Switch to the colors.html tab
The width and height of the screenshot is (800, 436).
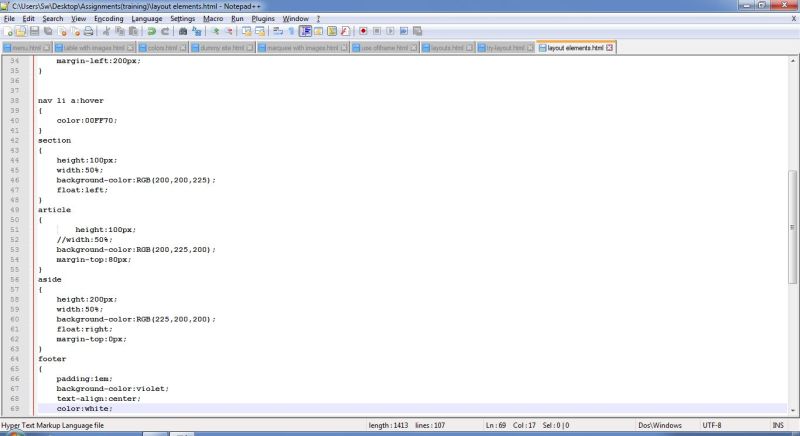click(x=163, y=47)
